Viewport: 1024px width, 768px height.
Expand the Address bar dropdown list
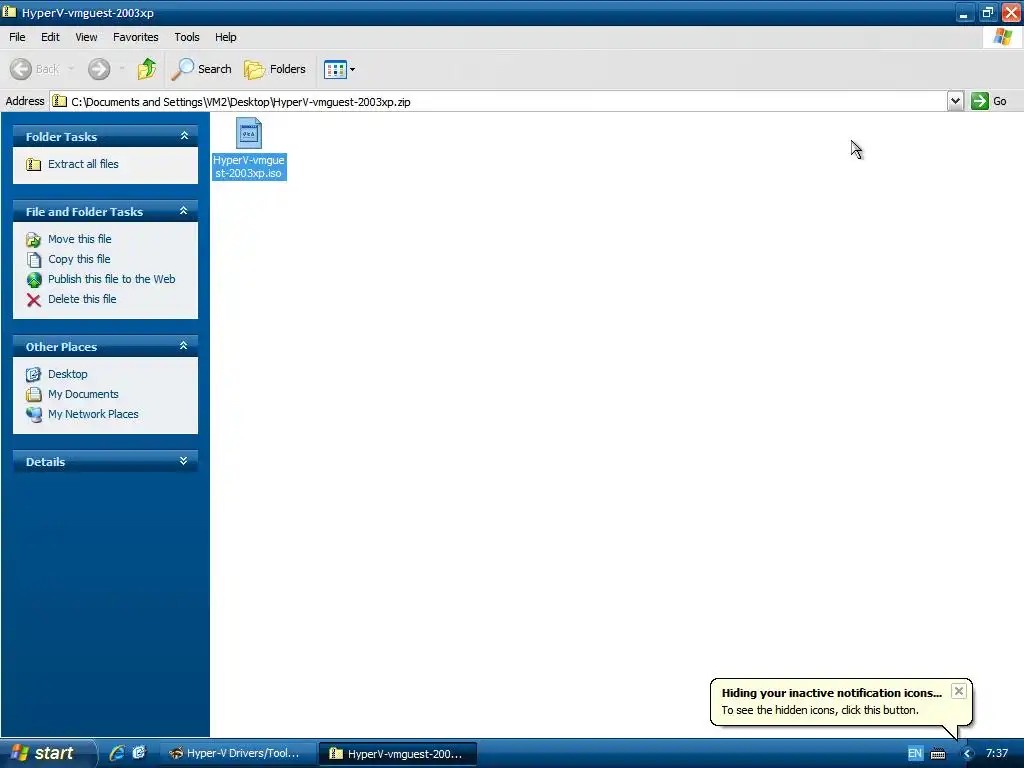pos(955,101)
